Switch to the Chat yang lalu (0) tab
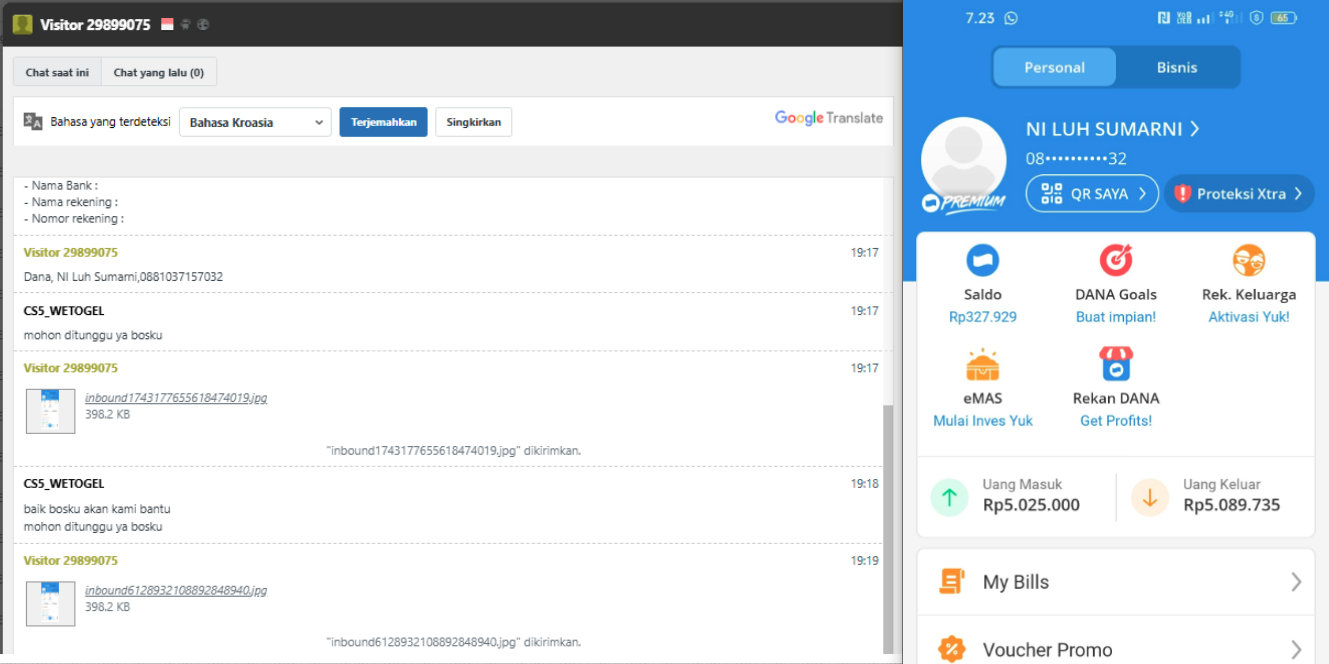Viewport: 1329px width, 664px height. point(159,72)
